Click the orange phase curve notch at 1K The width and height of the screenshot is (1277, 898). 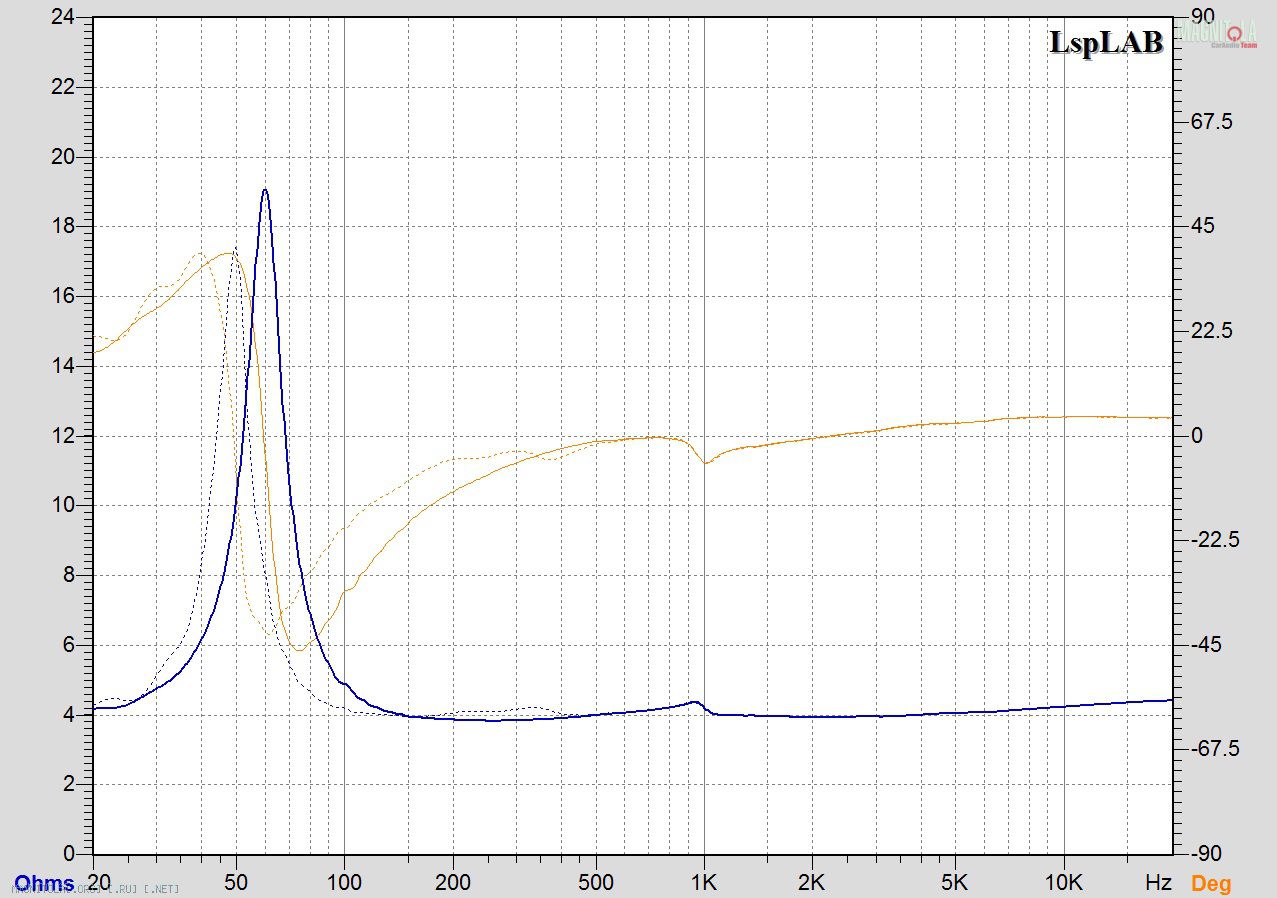[x=705, y=463]
